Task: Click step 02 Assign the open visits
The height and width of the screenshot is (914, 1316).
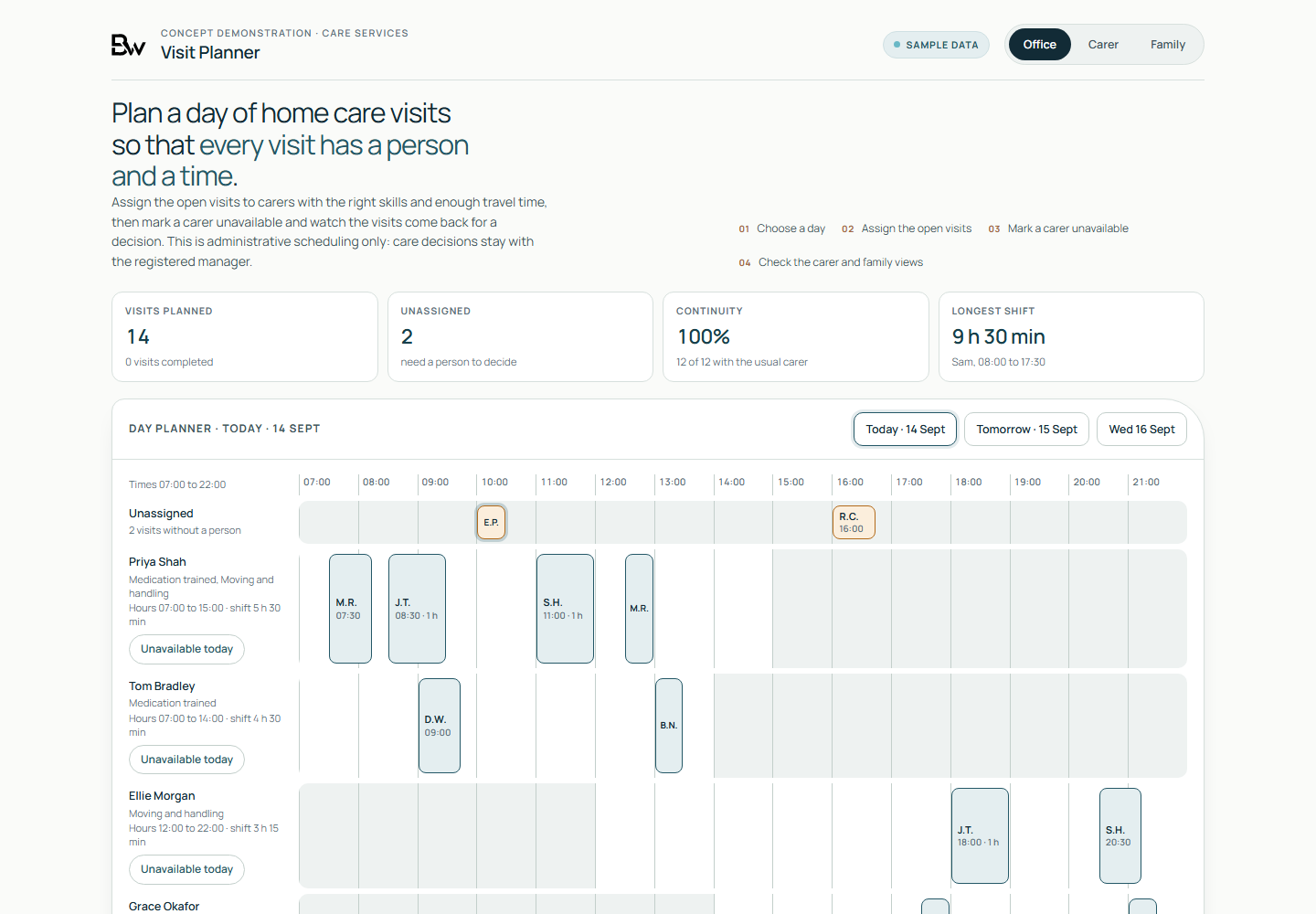Action: click(x=907, y=228)
